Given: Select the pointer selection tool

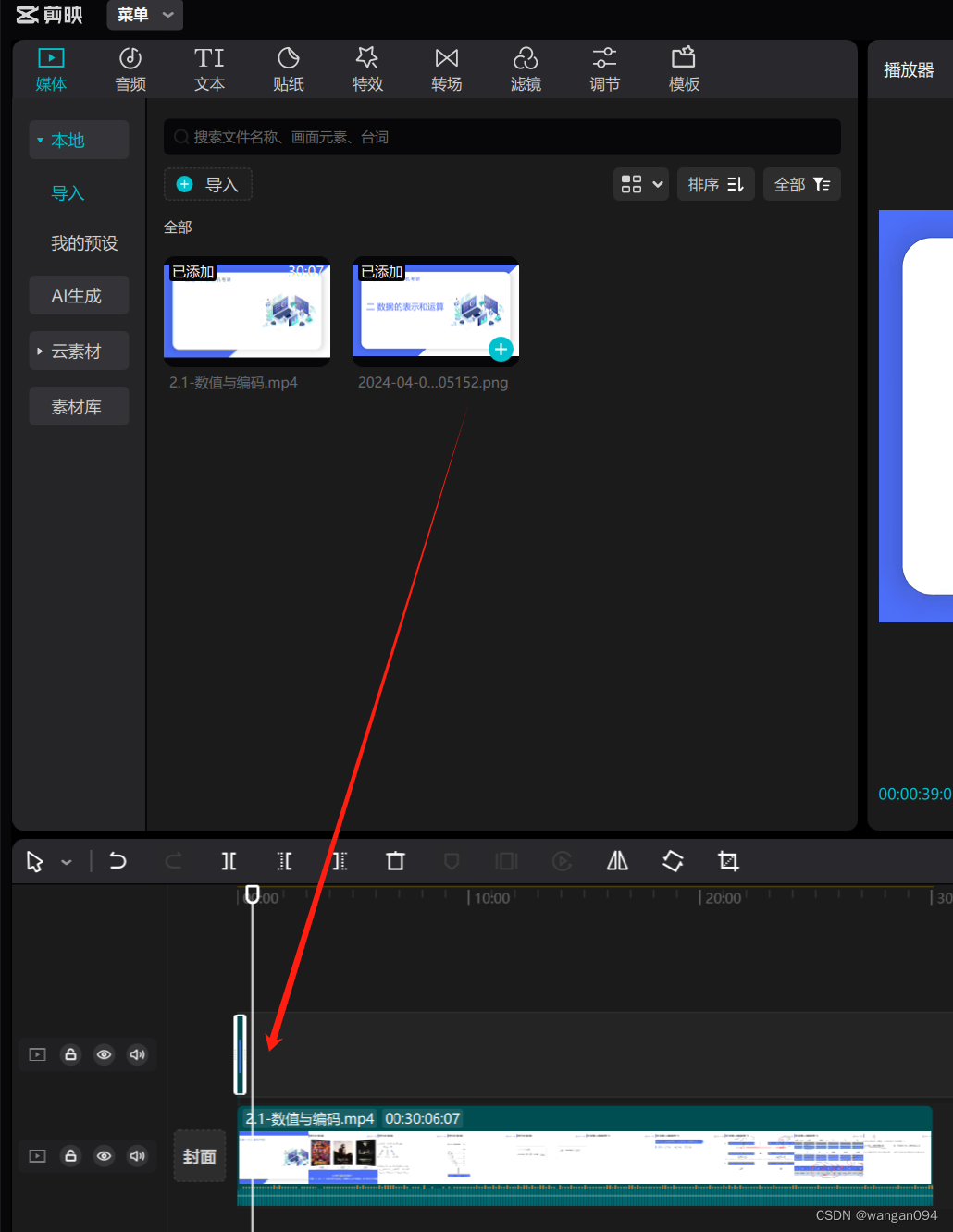Looking at the screenshot, I should (x=35, y=862).
